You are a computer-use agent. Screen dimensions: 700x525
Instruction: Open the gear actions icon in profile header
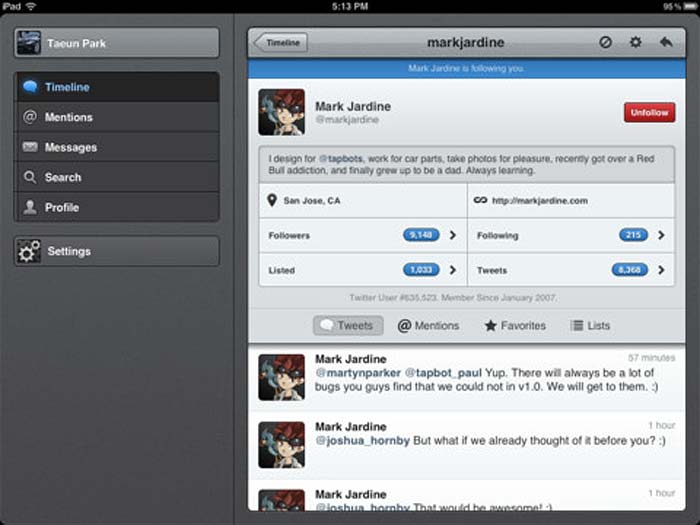click(635, 42)
